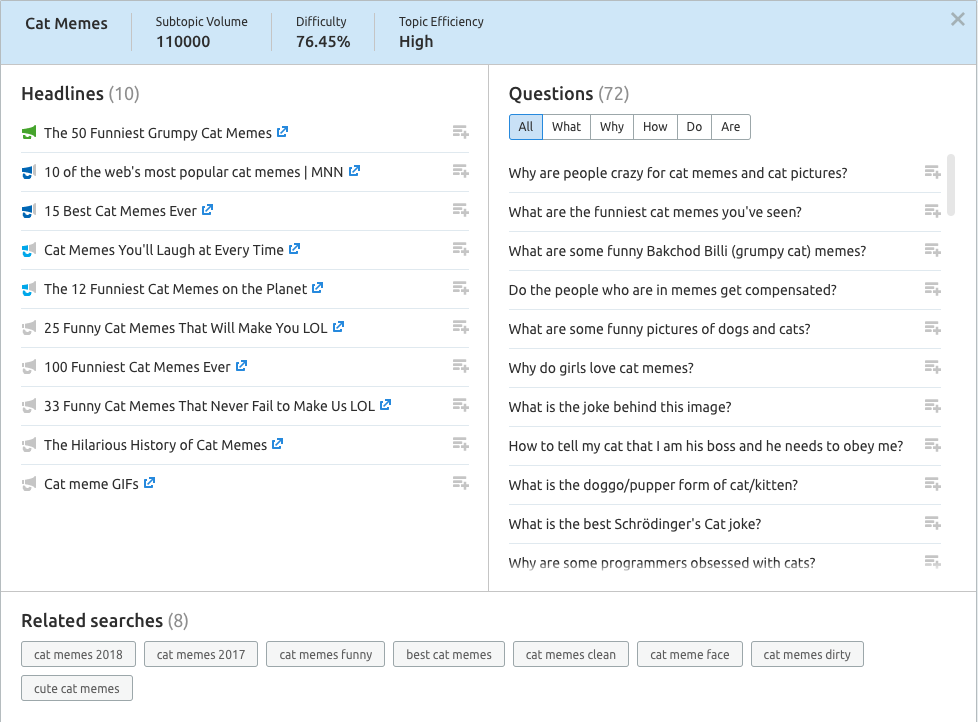The image size is (978, 722).
Task: Select the 'All' questions filter
Action: tap(526, 127)
